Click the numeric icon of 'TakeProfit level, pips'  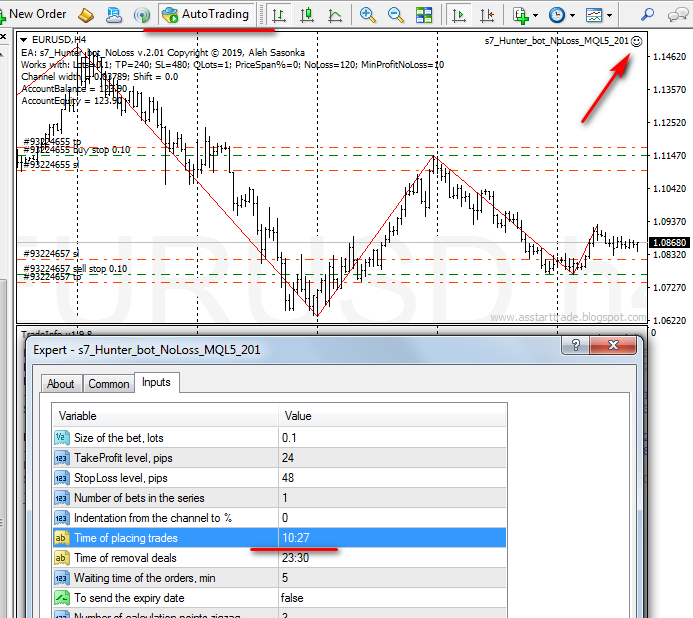pos(61,458)
